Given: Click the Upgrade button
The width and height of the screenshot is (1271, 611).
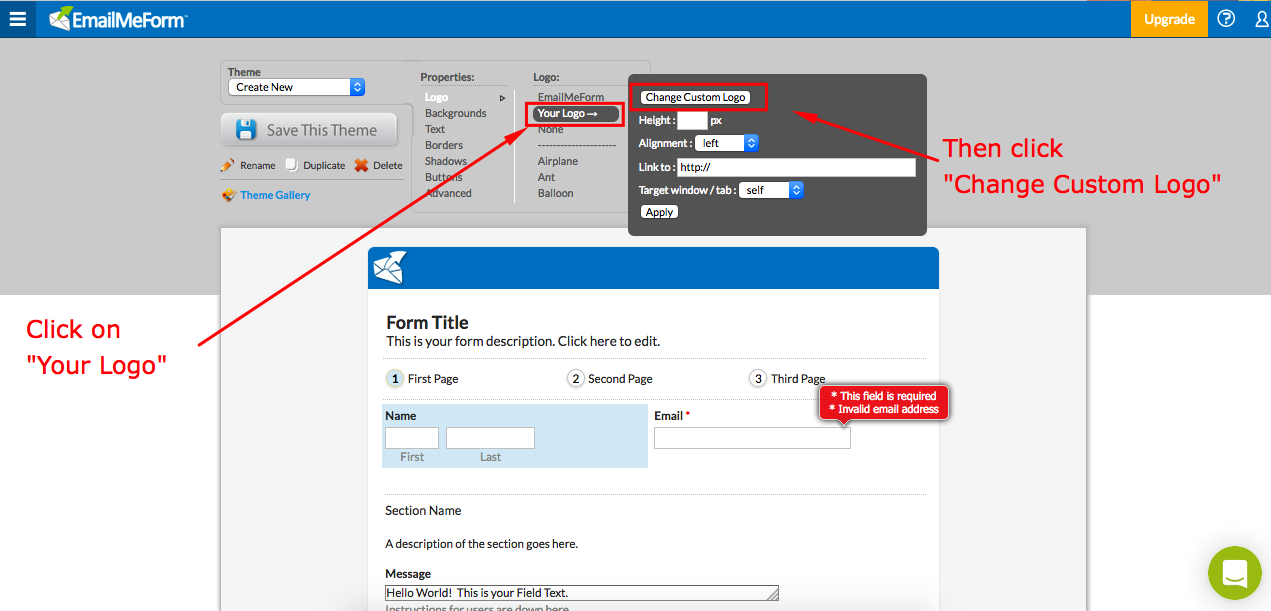Looking at the screenshot, I should pyautogui.click(x=1169, y=19).
